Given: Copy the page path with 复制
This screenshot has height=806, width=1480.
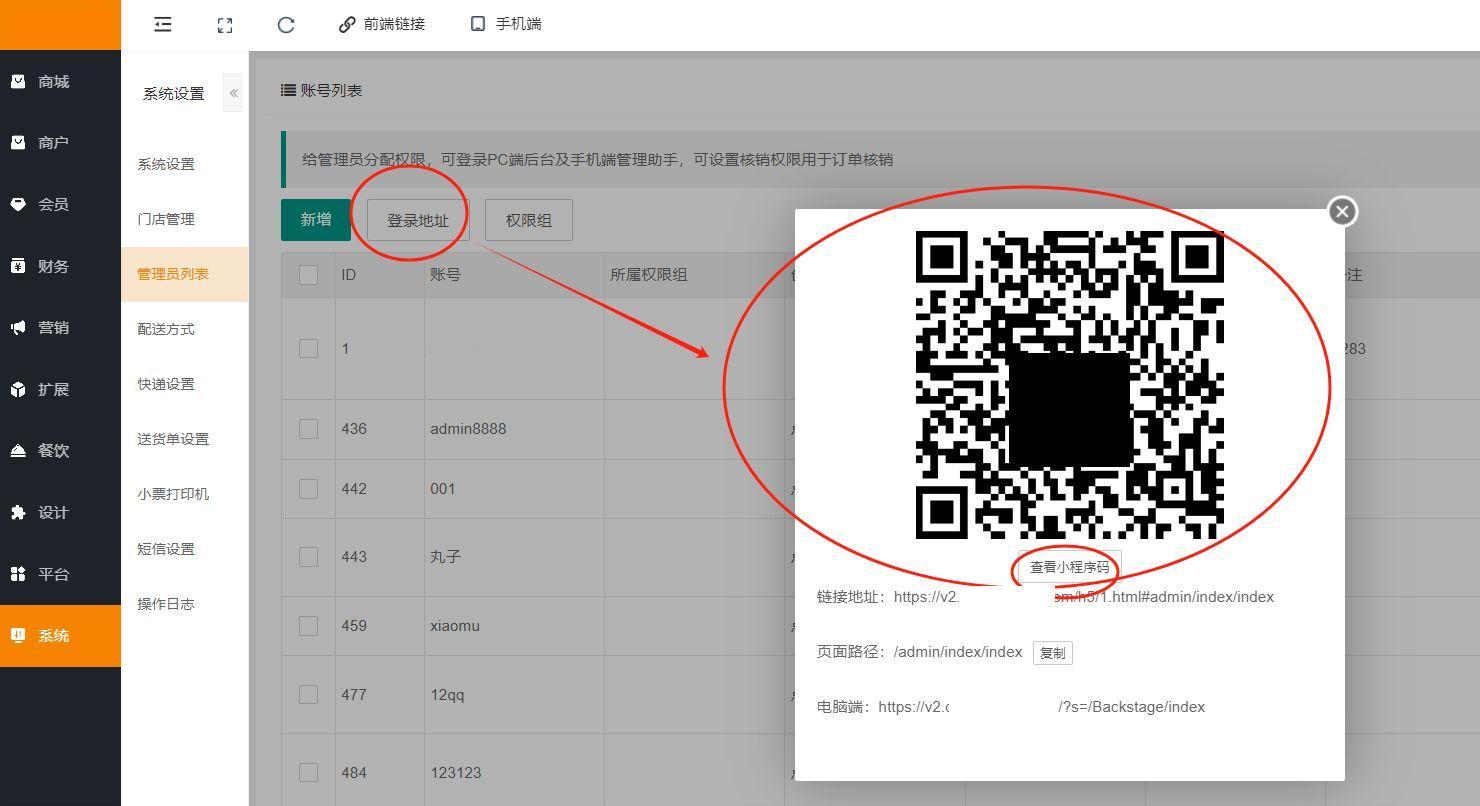Looking at the screenshot, I should click(x=1052, y=653).
